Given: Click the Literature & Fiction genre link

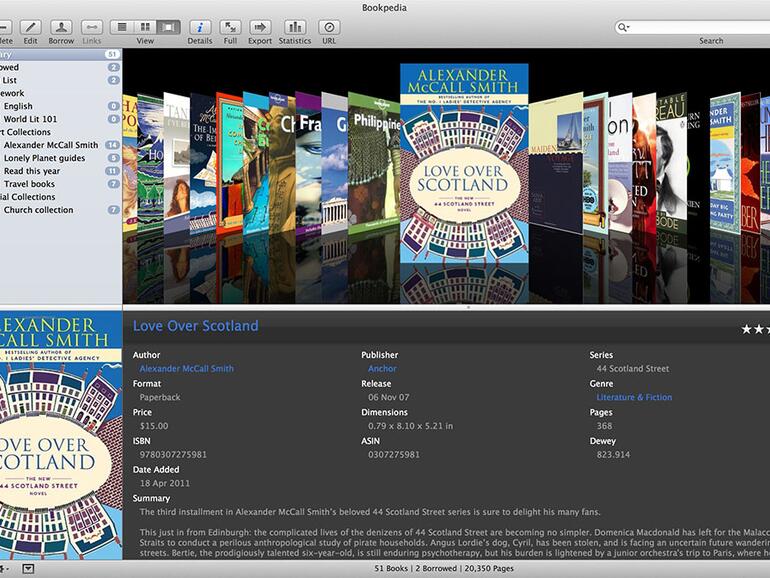Looking at the screenshot, I should [634, 397].
